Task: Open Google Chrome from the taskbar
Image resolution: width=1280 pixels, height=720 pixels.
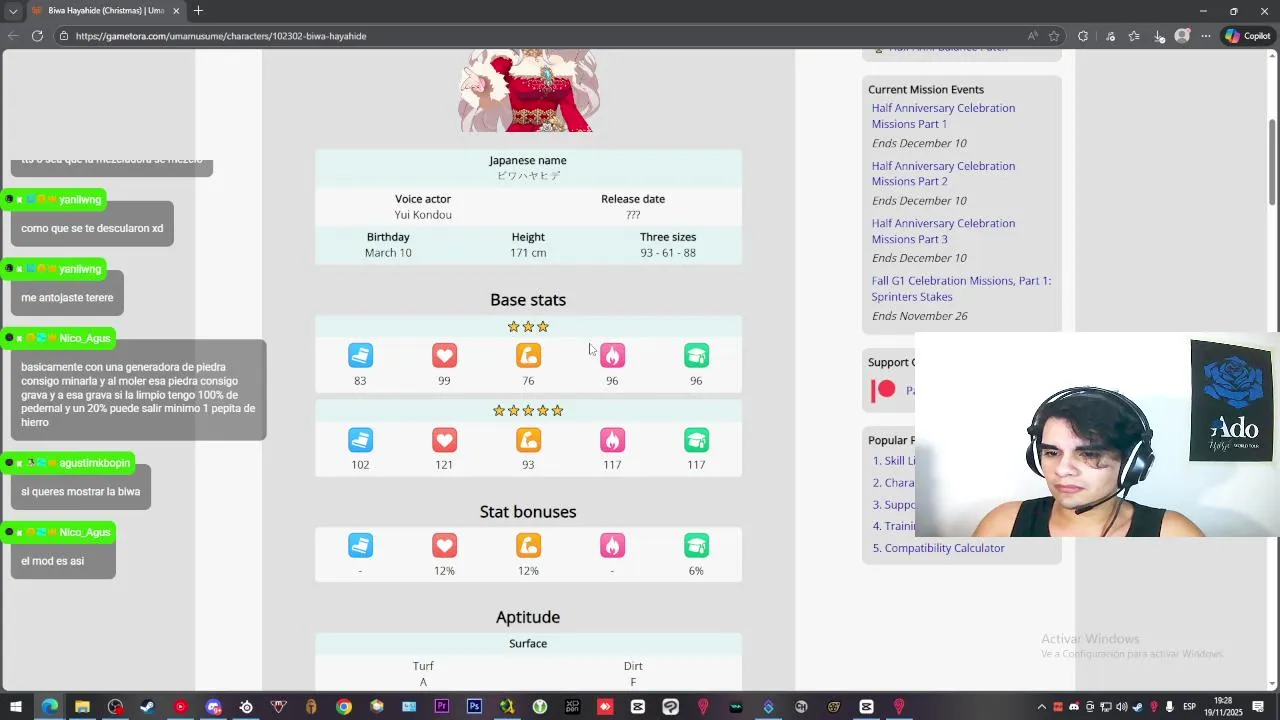Action: click(344, 707)
